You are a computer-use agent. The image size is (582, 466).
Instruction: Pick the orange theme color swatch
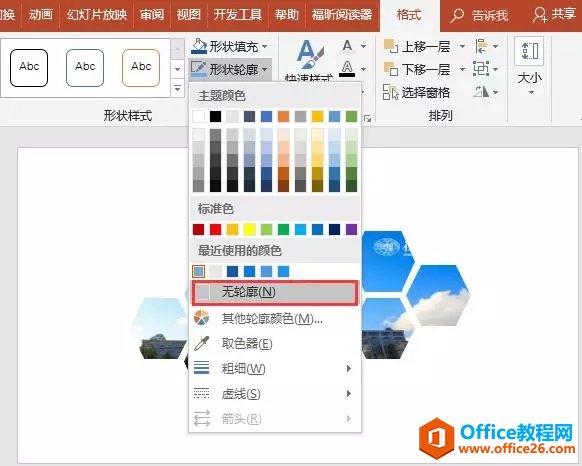point(284,116)
